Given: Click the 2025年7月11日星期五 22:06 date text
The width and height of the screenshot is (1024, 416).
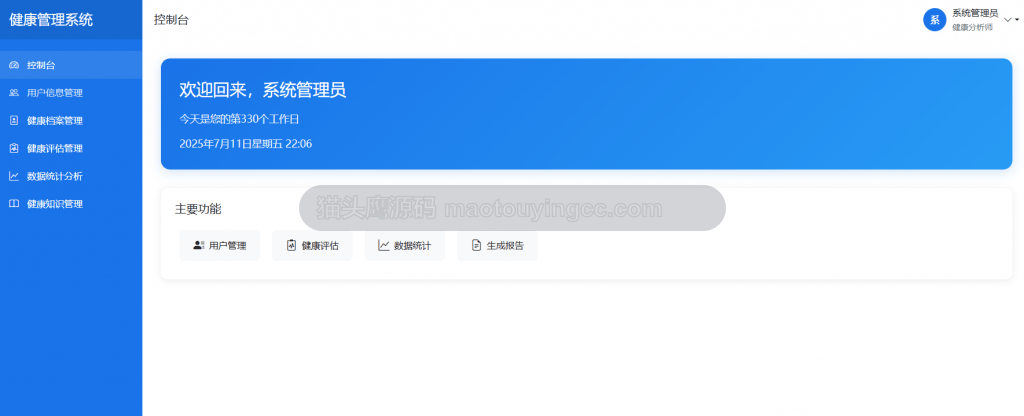Looking at the screenshot, I should point(246,144).
